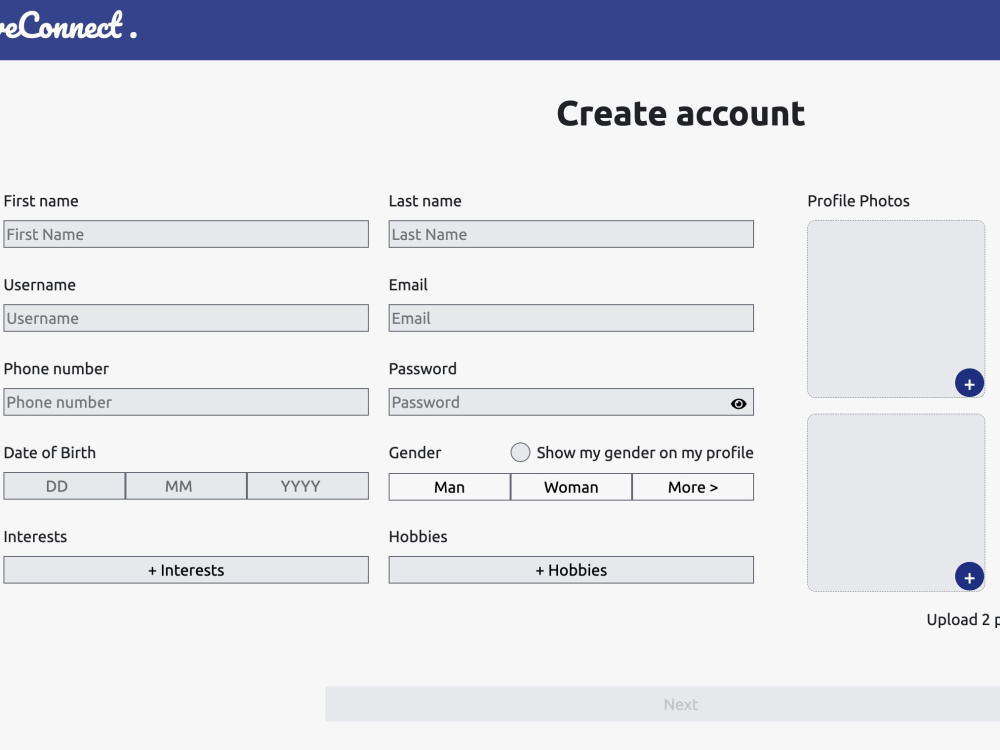This screenshot has width=1000, height=750.
Task: Toggle password visibility eye icon
Action: pos(739,404)
